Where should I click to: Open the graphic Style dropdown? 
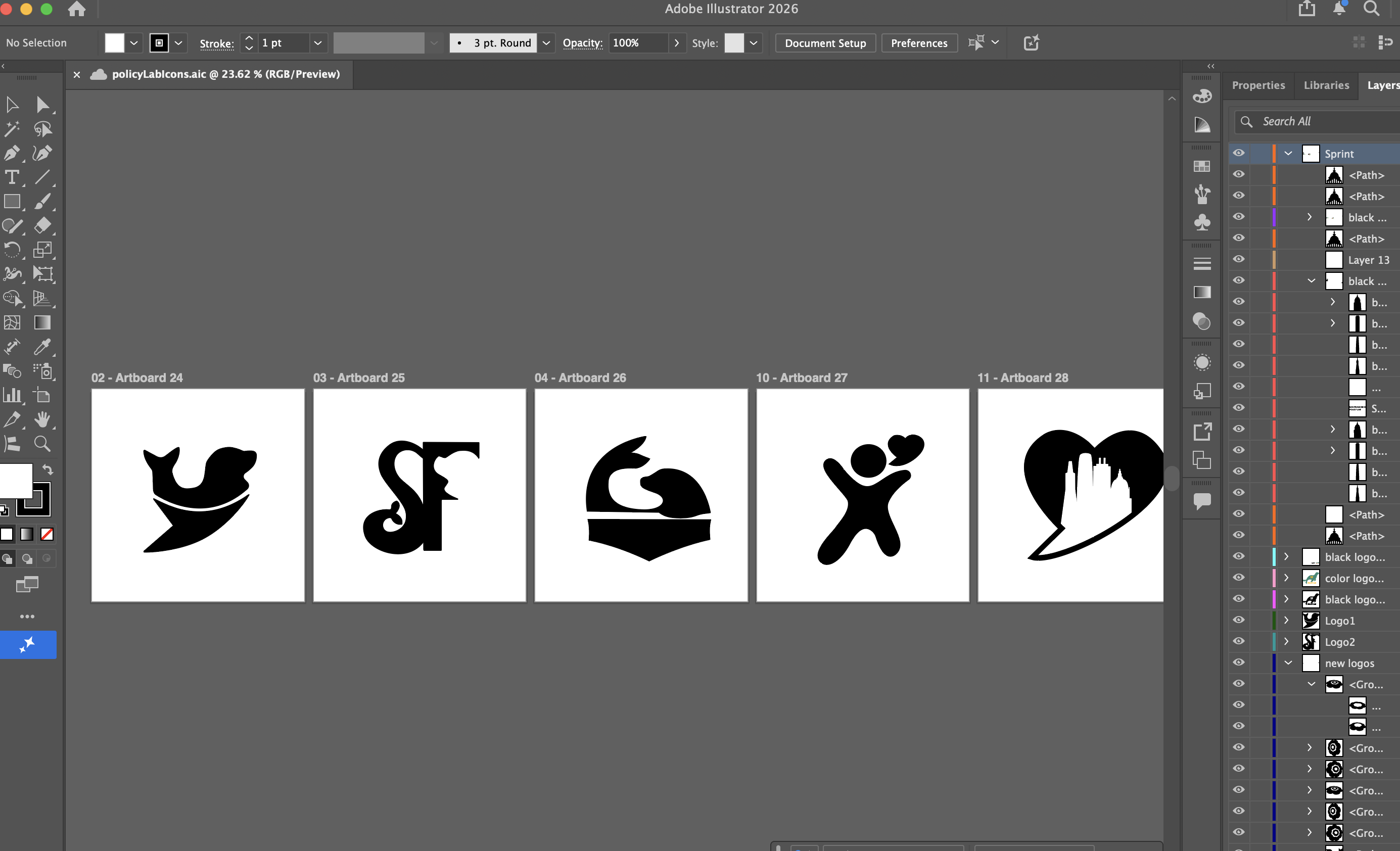[754, 43]
